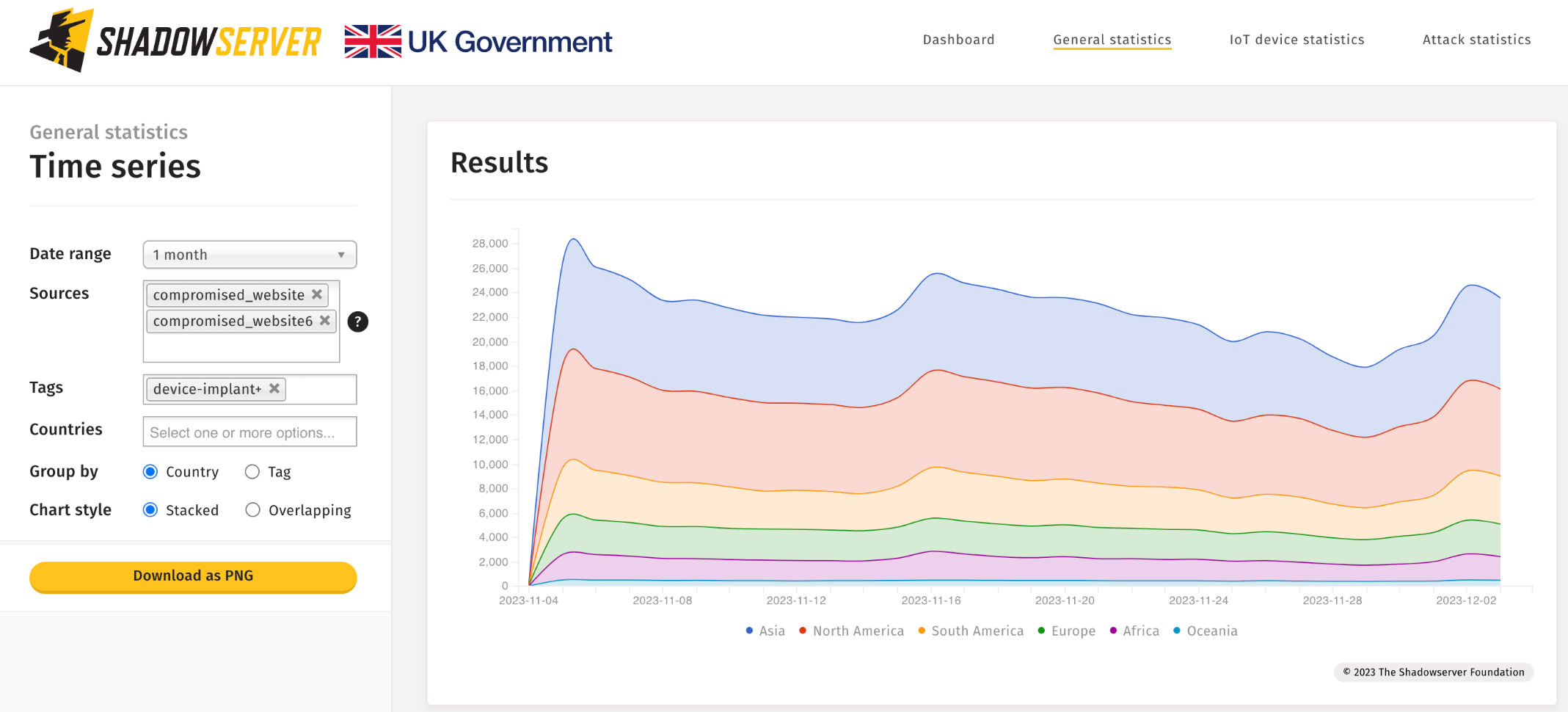Open the Sources help question mark
Image resolution: width=1568 pixels, height=712 pixels.
(357, 322)
